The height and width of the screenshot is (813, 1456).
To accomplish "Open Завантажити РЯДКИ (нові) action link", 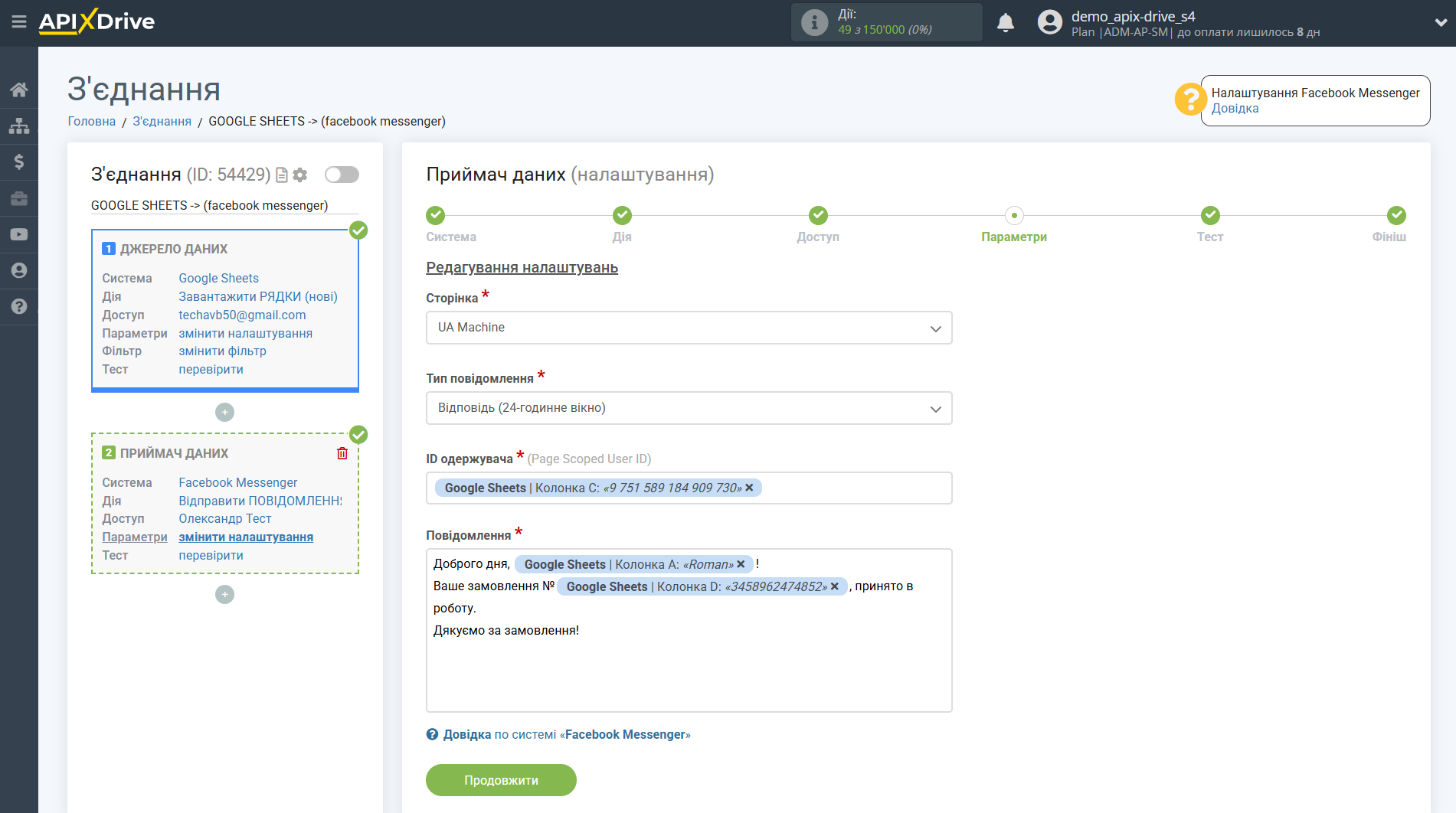I will click(258, 296).
